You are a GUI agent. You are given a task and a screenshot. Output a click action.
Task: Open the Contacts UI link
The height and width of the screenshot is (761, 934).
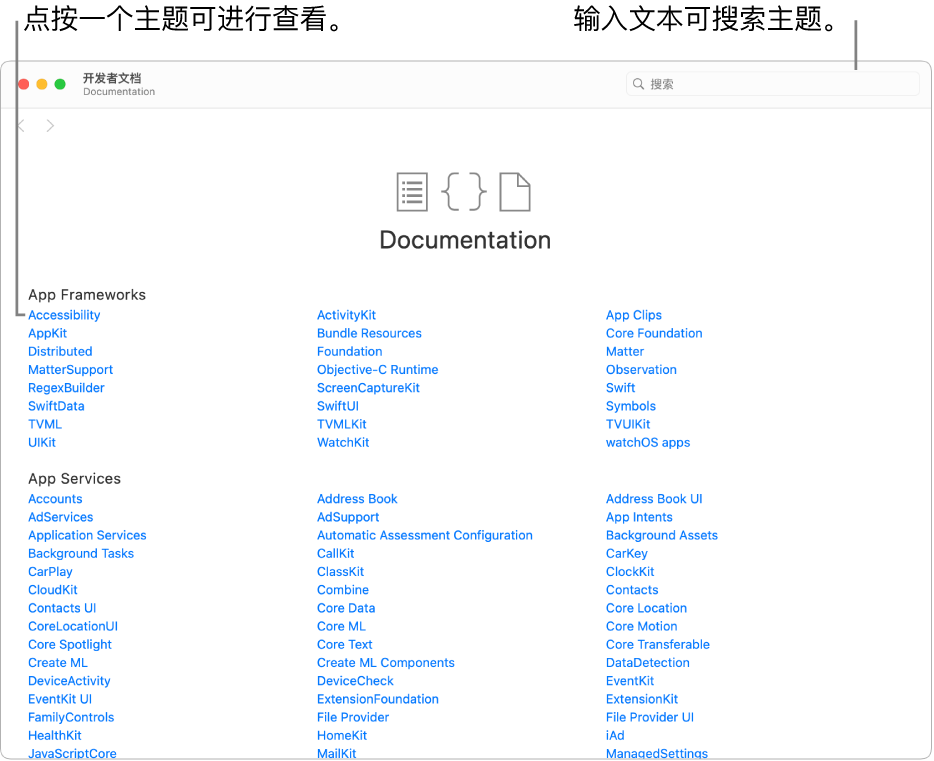pos(62,608)
